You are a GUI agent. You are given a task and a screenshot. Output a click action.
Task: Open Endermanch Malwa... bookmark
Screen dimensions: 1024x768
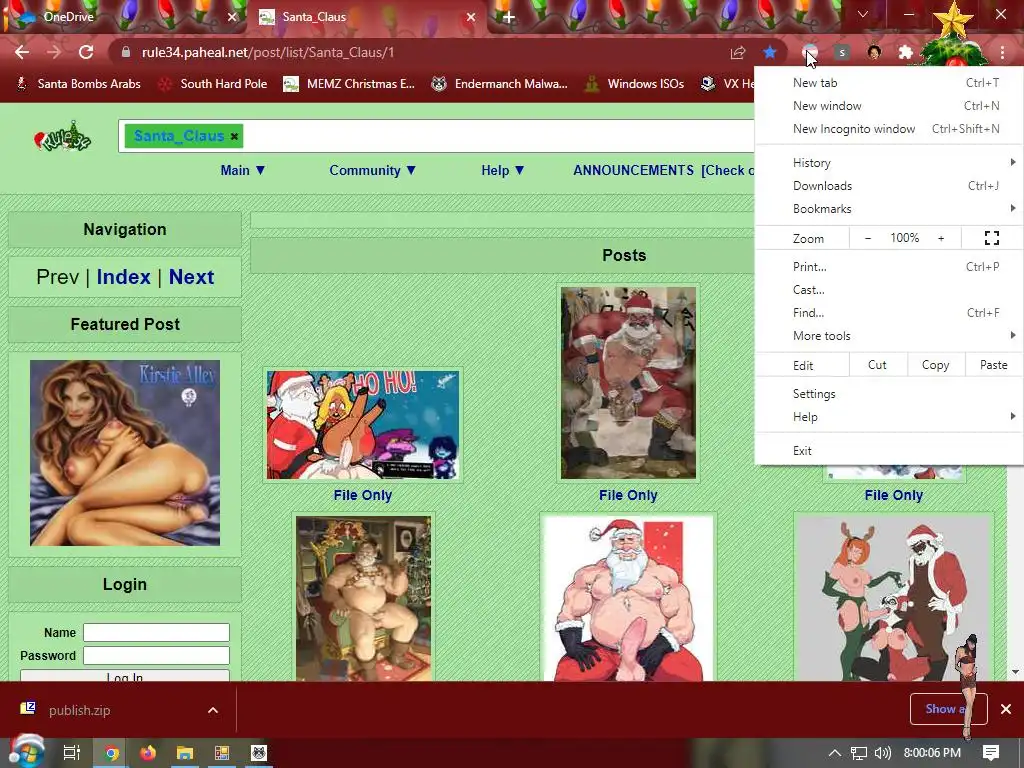coord(500,84)
